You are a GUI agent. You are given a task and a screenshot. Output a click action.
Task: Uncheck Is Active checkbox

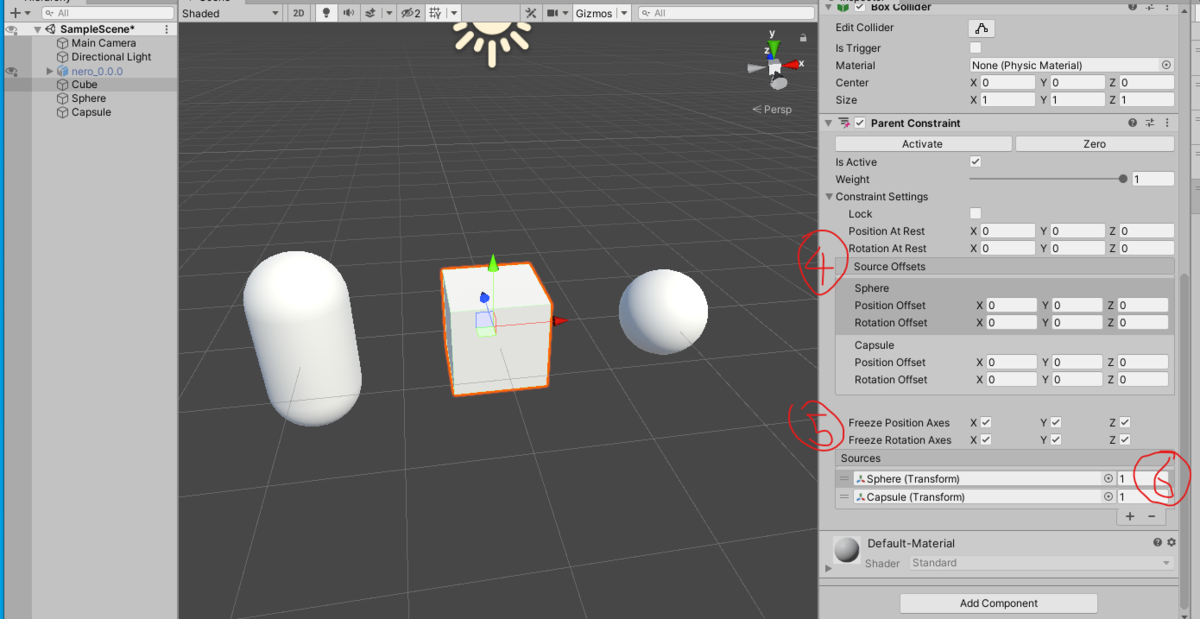coord(976,162)
